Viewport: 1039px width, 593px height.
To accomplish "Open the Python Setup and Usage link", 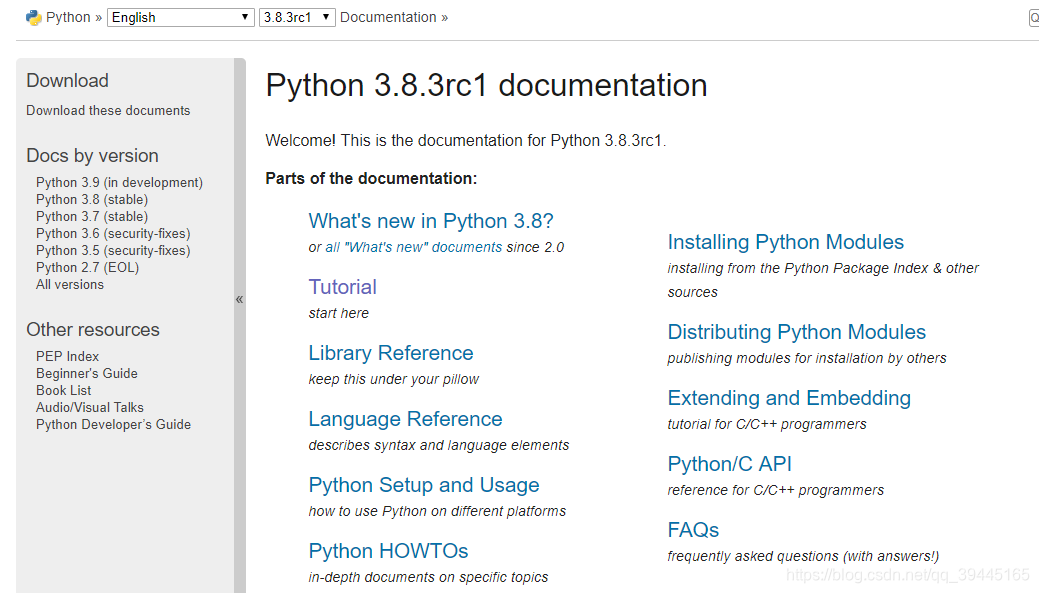I will tap(424, 485).
